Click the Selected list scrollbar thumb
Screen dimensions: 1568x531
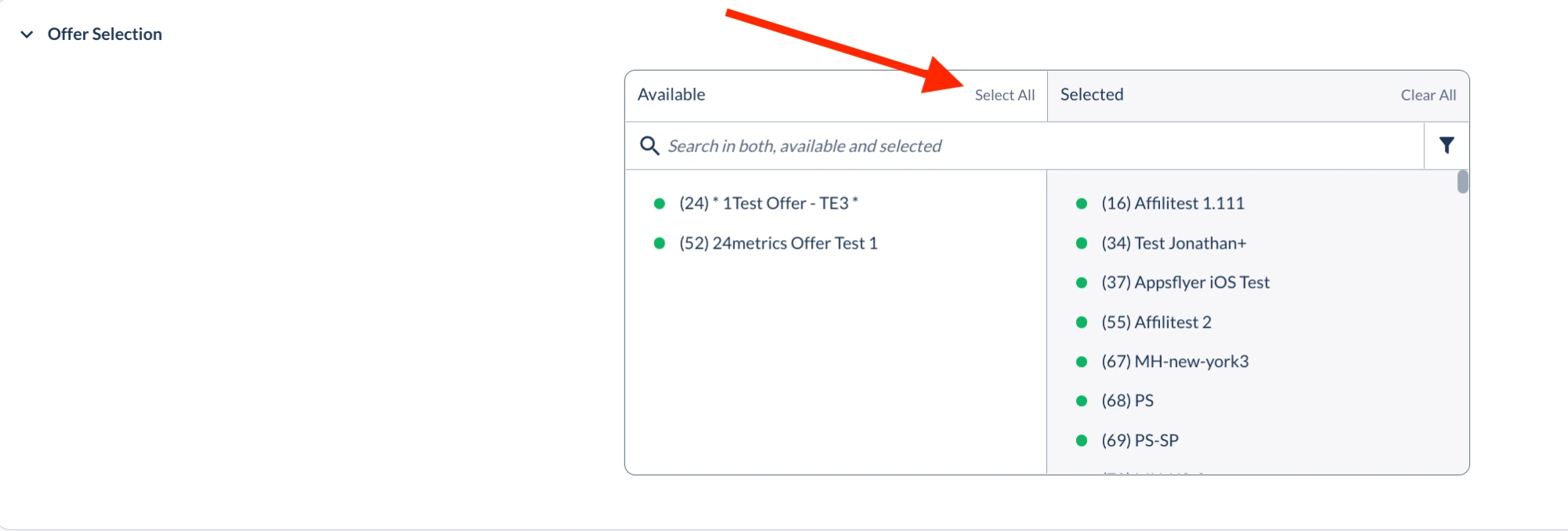pyautogui.click(x=1462, y=182)
